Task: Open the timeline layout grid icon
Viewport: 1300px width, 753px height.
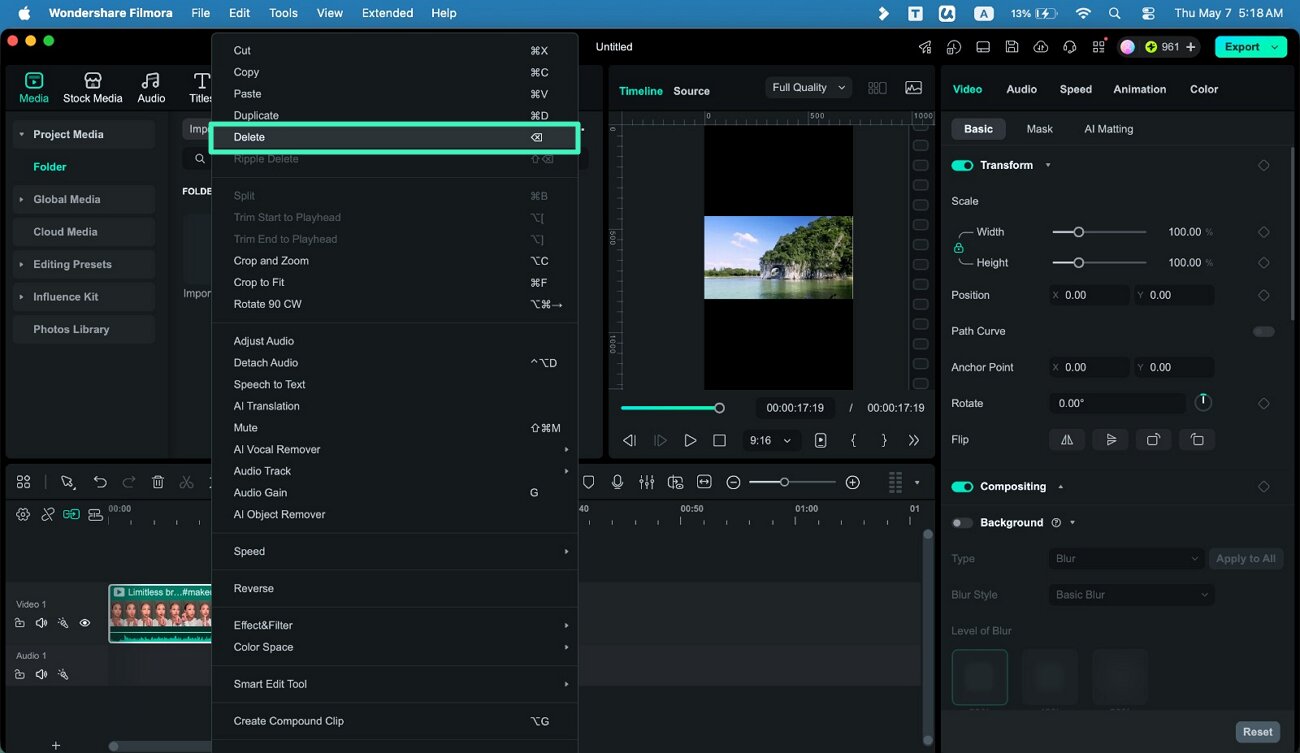Action: point(23,482)
